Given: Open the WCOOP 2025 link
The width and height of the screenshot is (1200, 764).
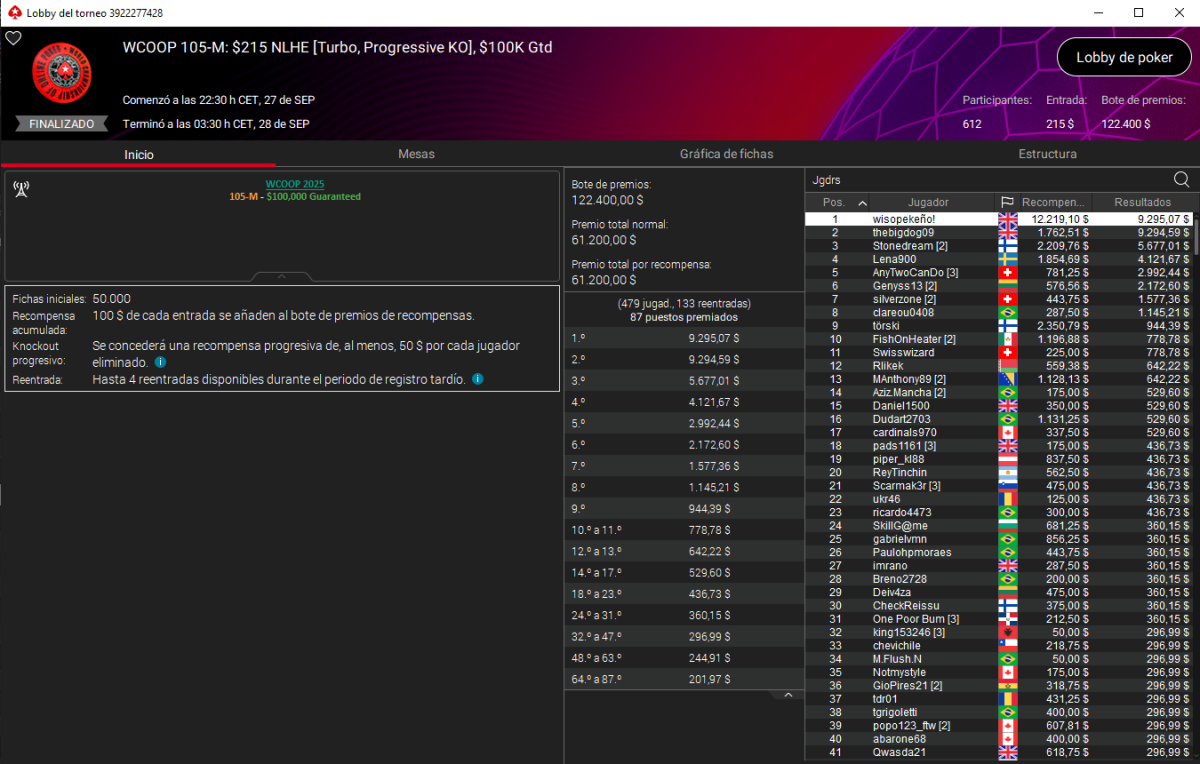Looking at the screenshot, I should tap(294, 184).
